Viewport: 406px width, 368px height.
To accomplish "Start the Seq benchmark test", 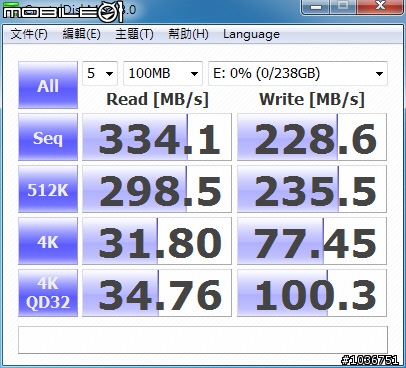I will (48, 137).
